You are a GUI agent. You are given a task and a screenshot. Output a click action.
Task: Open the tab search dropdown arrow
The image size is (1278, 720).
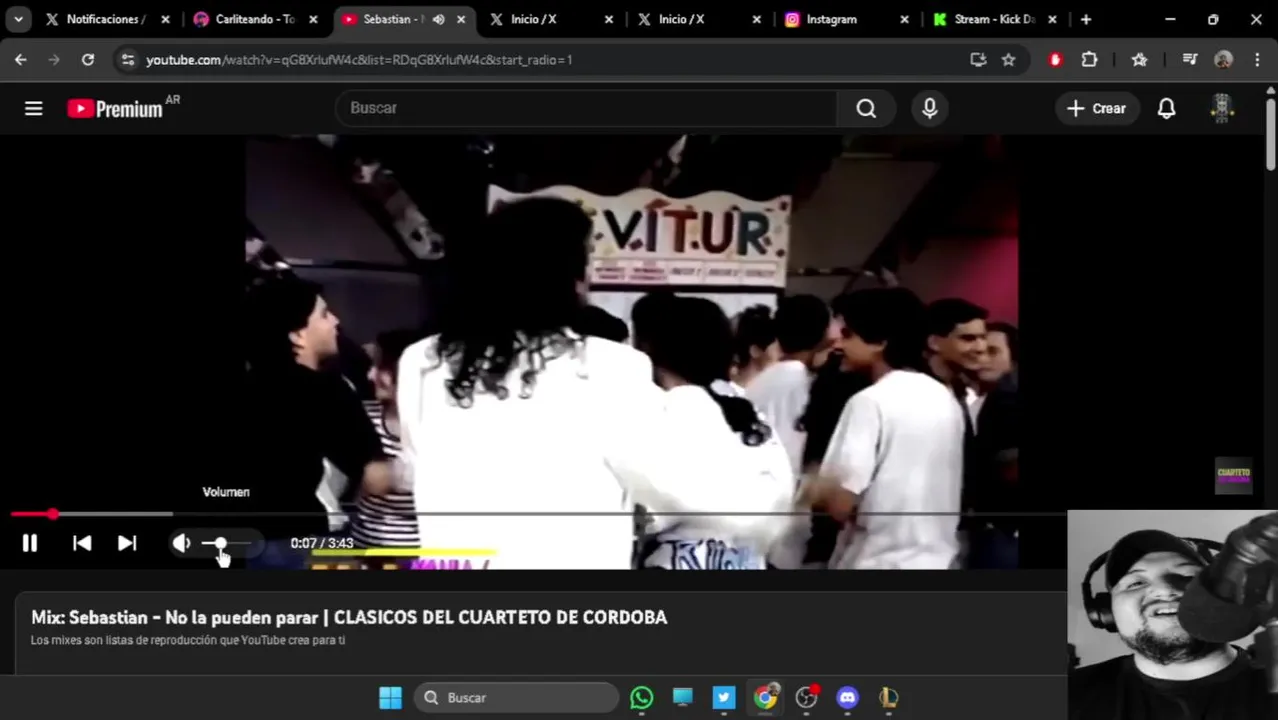click(x=18, y=19)
